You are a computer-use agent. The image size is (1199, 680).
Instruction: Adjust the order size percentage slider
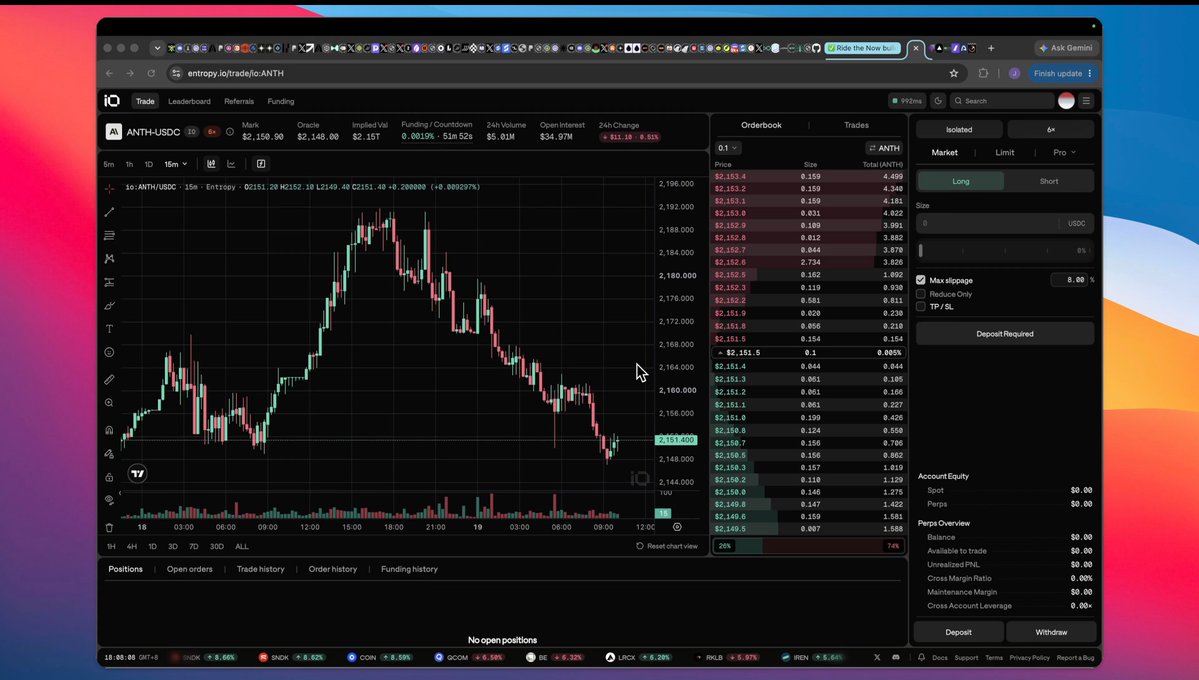pos(1004,250)
